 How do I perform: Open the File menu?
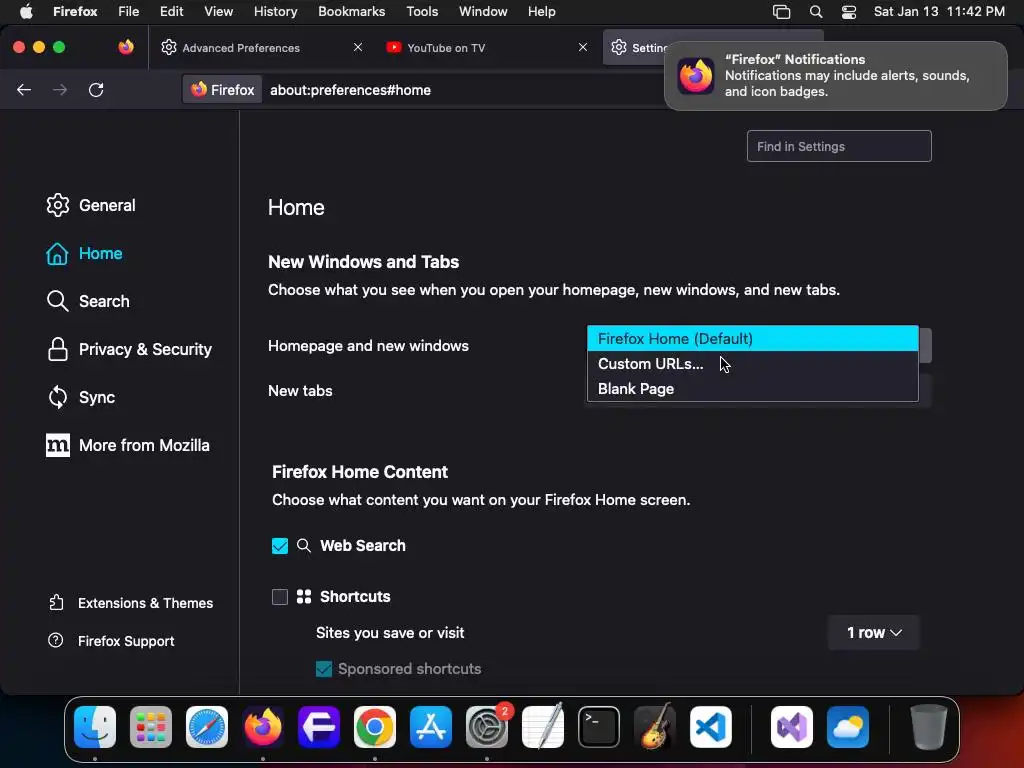point(129,12)
